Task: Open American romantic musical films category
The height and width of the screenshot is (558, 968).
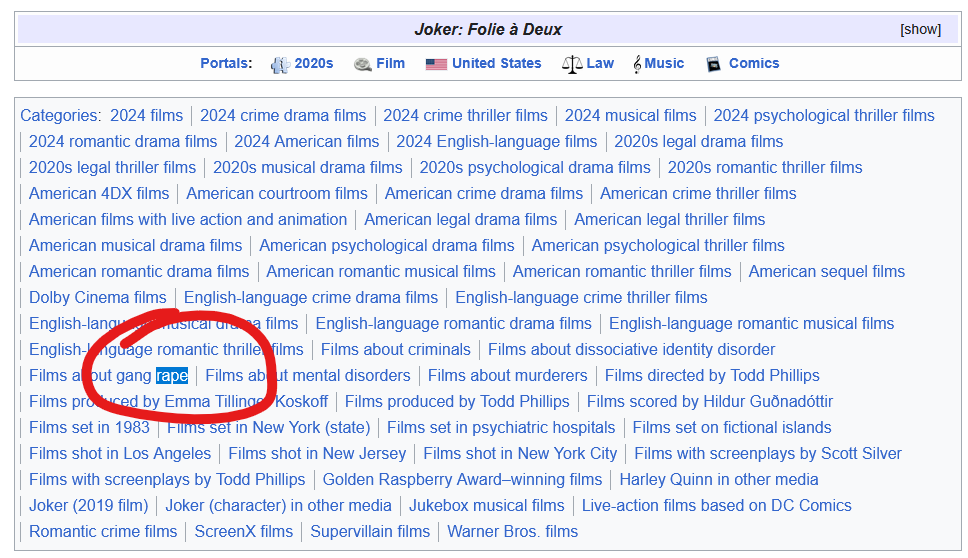Action: pyautogui.click(x=380, y=271)
